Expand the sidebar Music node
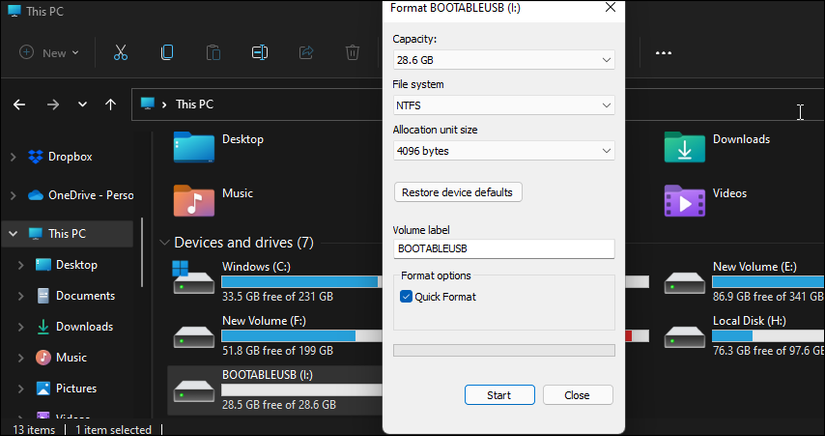825x436 pixels. pos(21,358)
